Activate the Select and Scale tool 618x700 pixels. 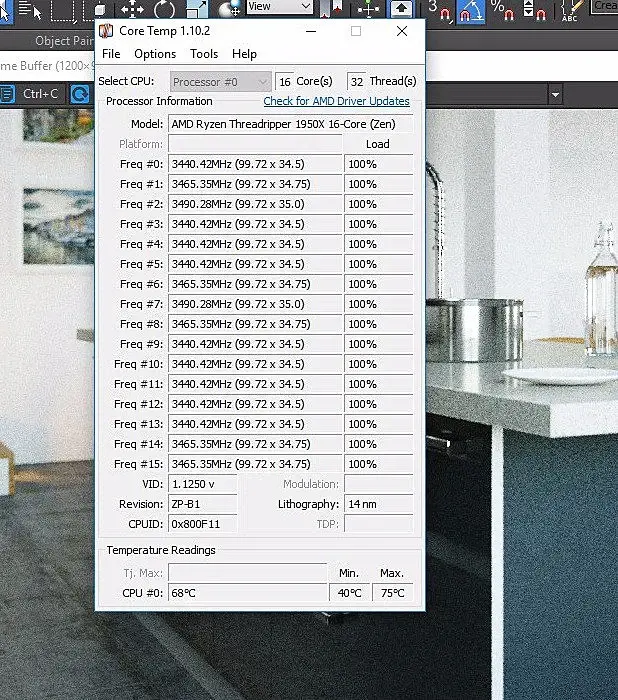[x=196, y=10]
